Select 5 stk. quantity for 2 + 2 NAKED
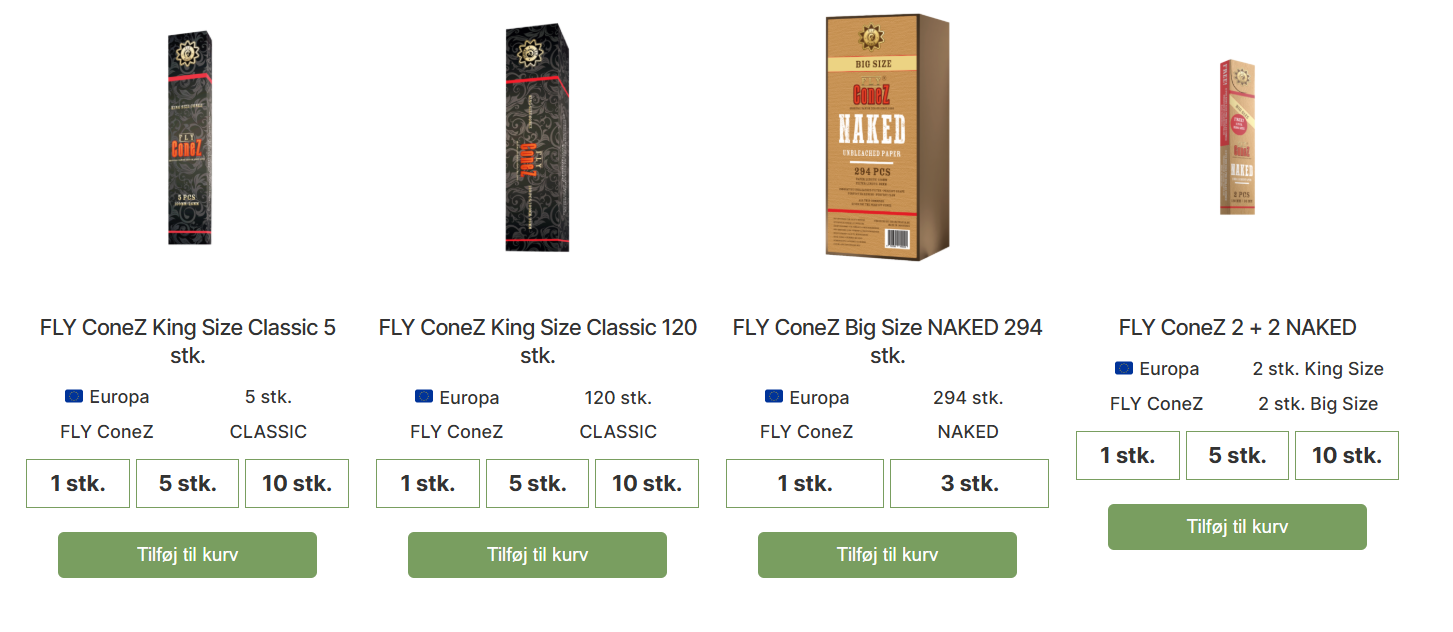 pyautogui.click(x=1237, y=456)
